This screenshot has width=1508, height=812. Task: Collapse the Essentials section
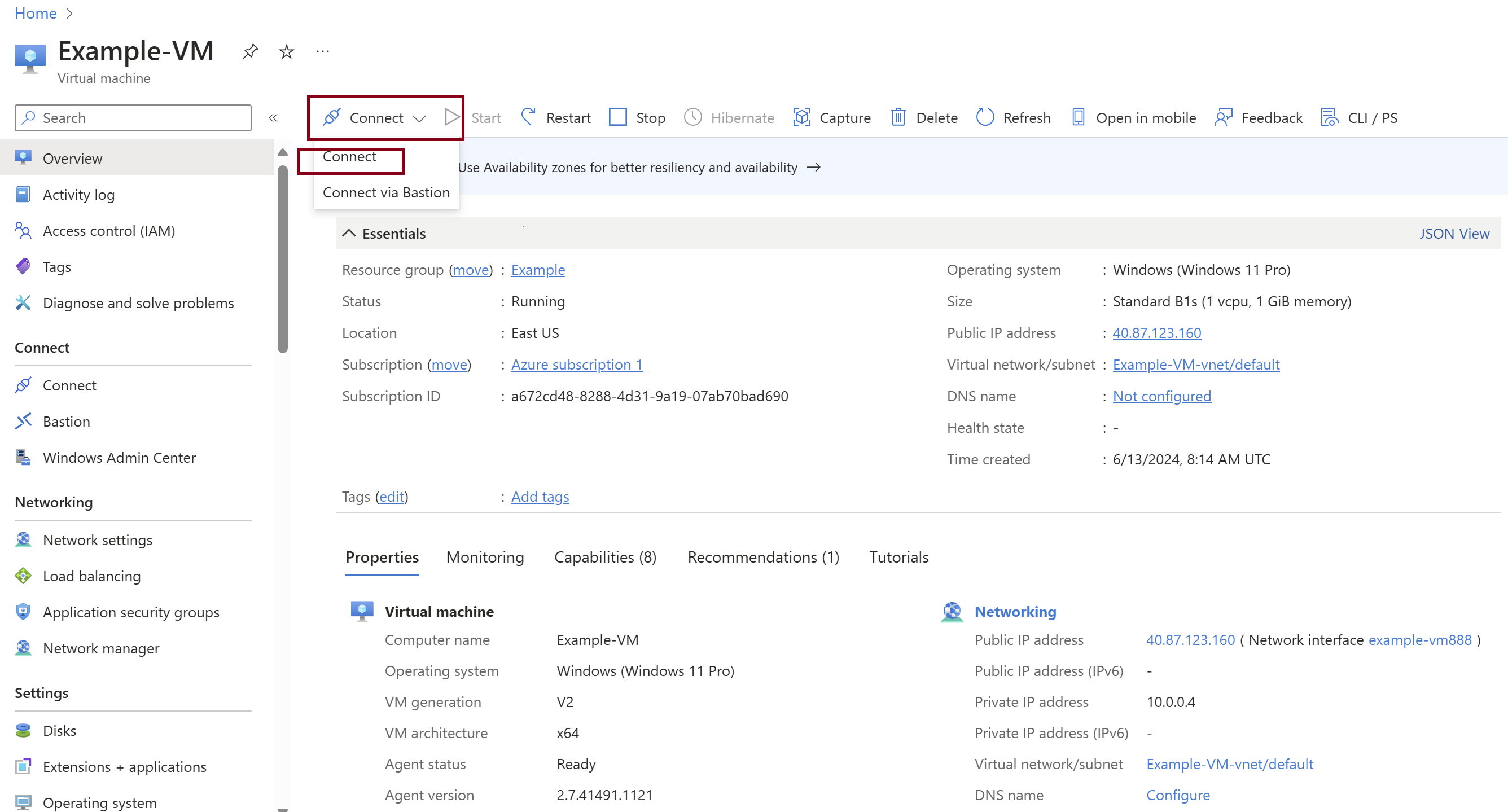pos(349,233)
